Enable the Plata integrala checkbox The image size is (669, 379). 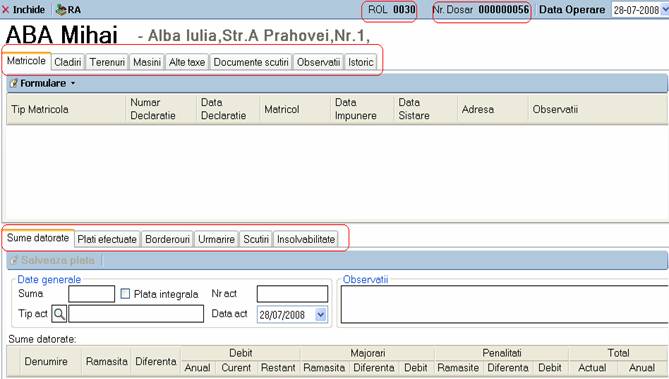point(125,294)
